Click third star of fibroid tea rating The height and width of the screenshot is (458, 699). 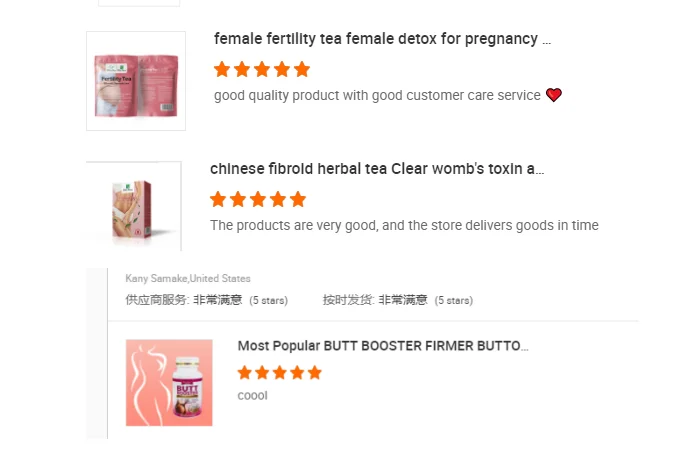tap(258, 199)
